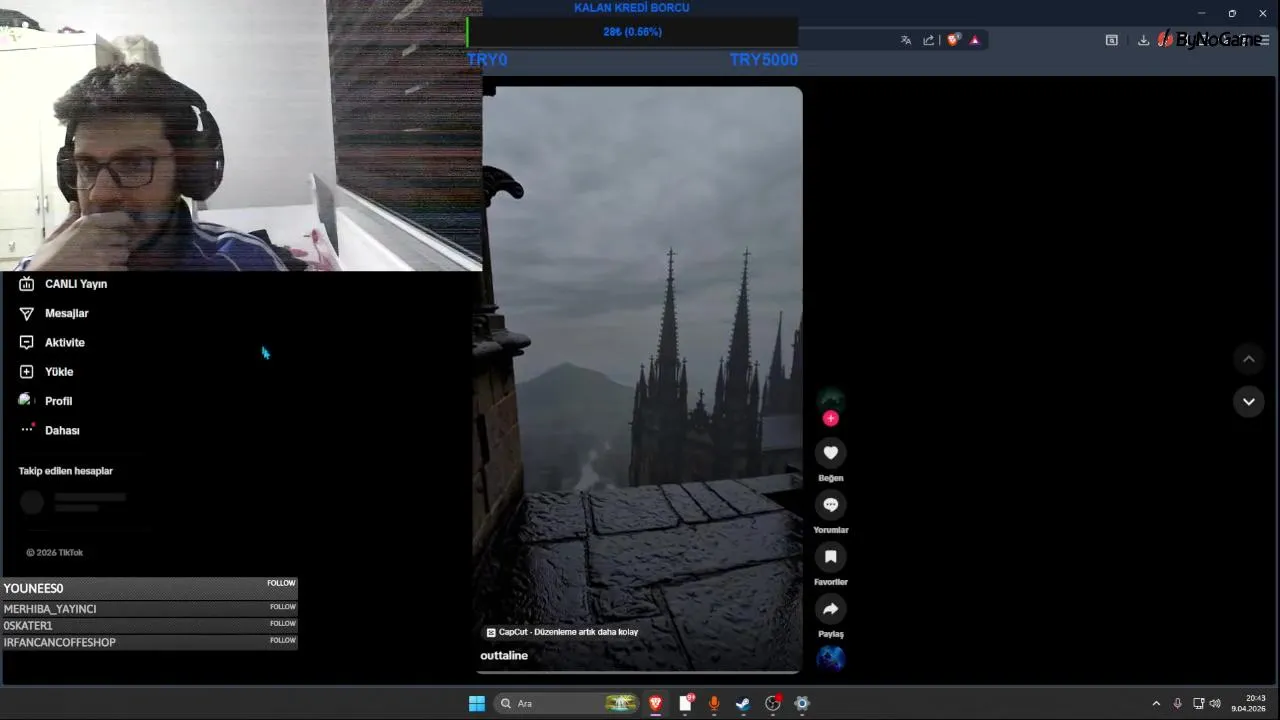Toggle Brave sidebar panel icon

point(1111,40)
